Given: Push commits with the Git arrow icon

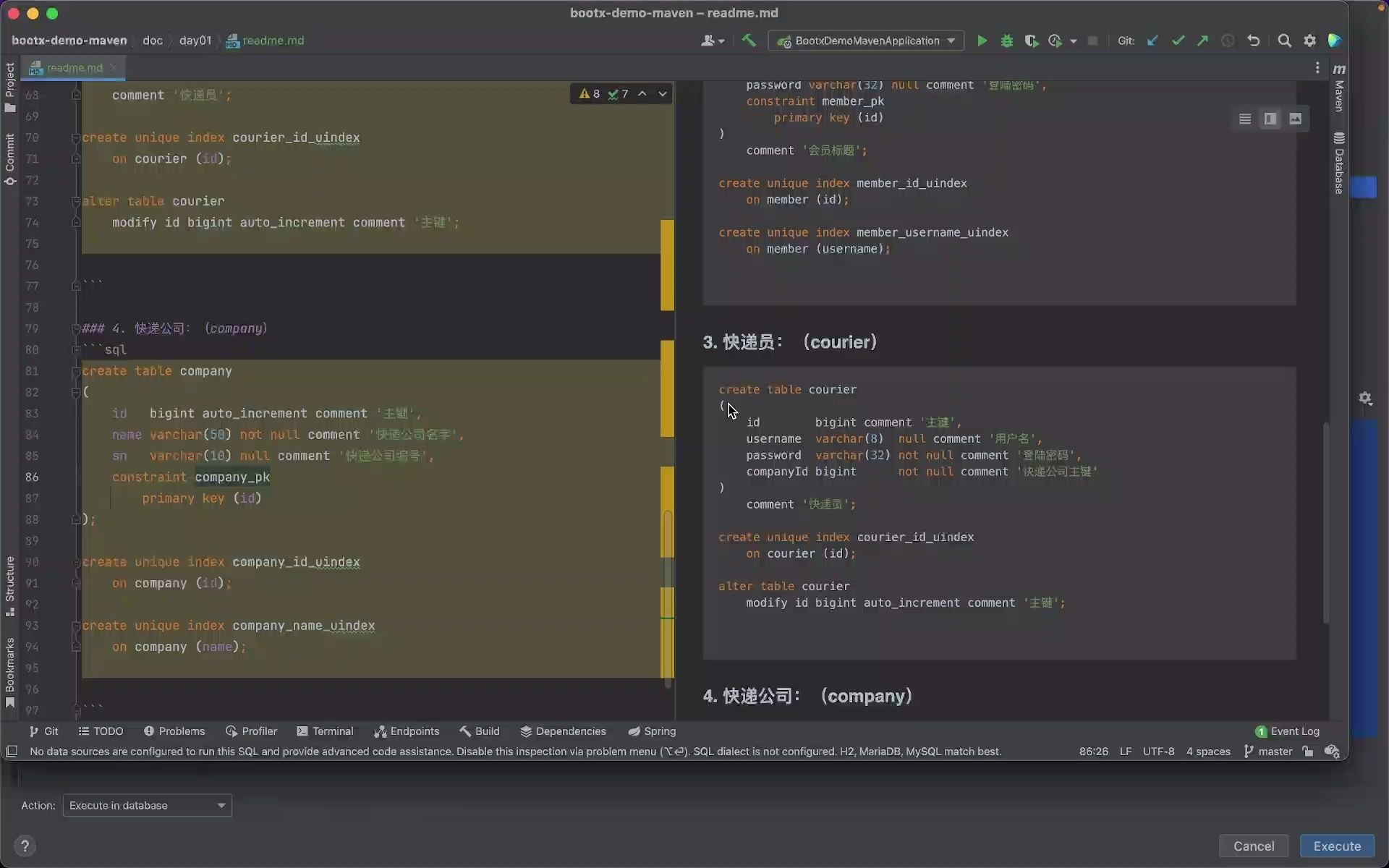Looking at the screenshot, I should pos(1202,41).
